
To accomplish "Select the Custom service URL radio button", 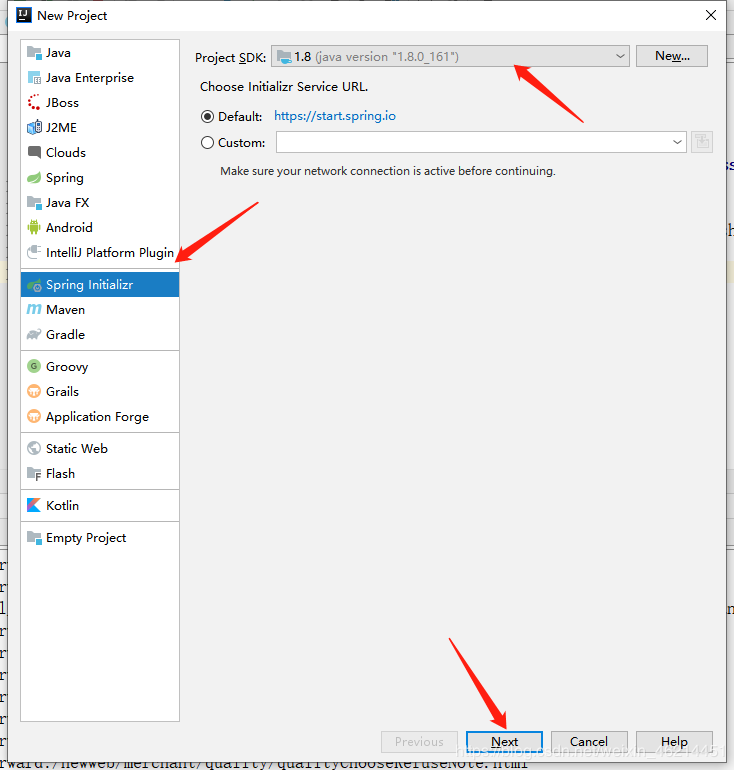I will tap(207, 142).
